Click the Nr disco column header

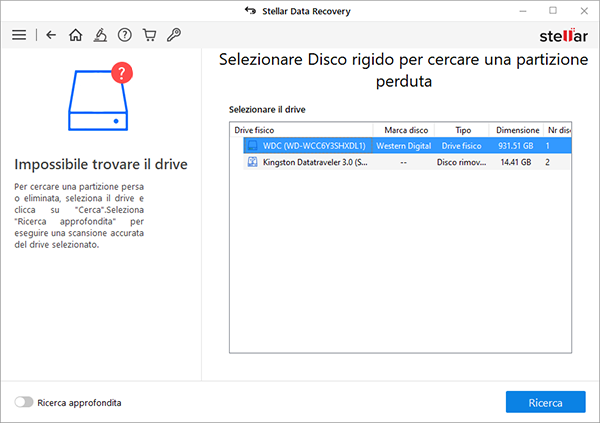tap(558, 130)
